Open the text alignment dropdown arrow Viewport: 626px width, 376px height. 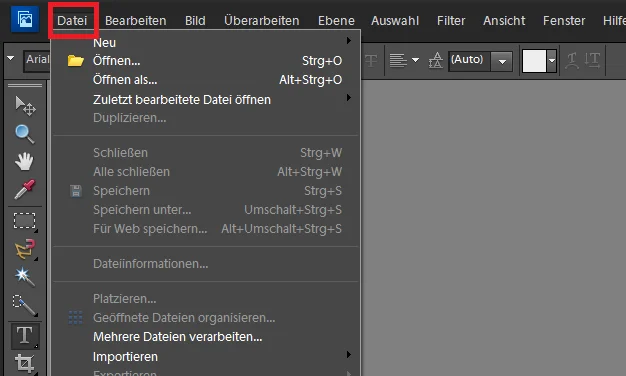pyautogui.click(x=416, y=60)
